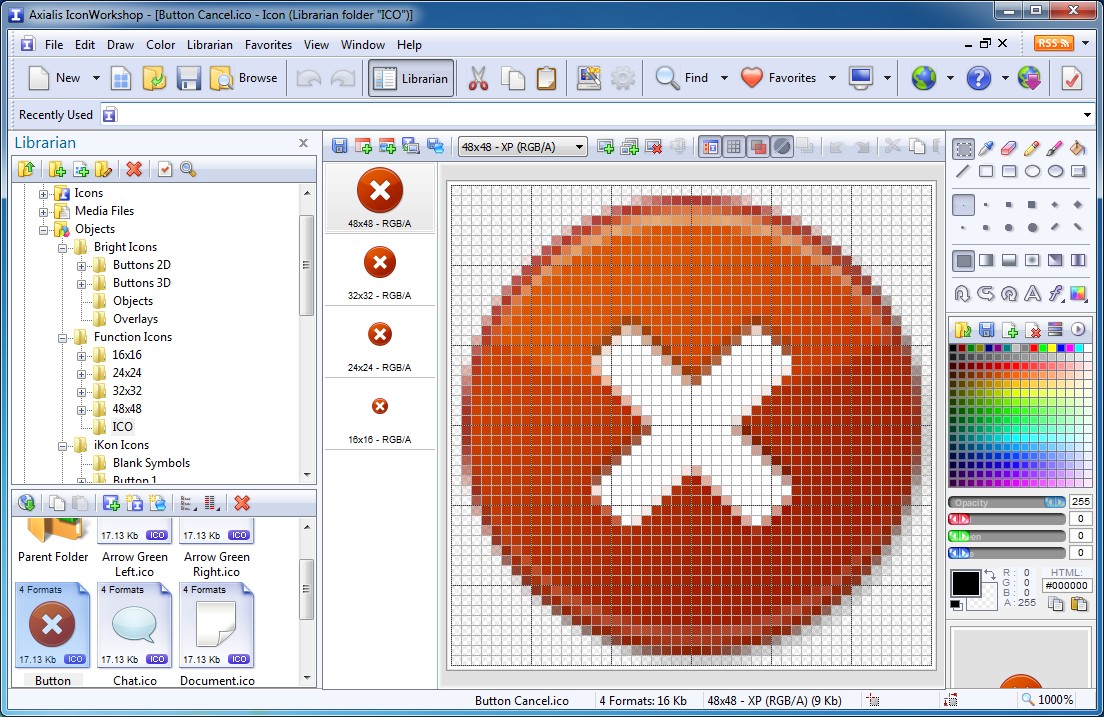Open the Draw menu
The image size is (1104, 717).
click(120, 45)
